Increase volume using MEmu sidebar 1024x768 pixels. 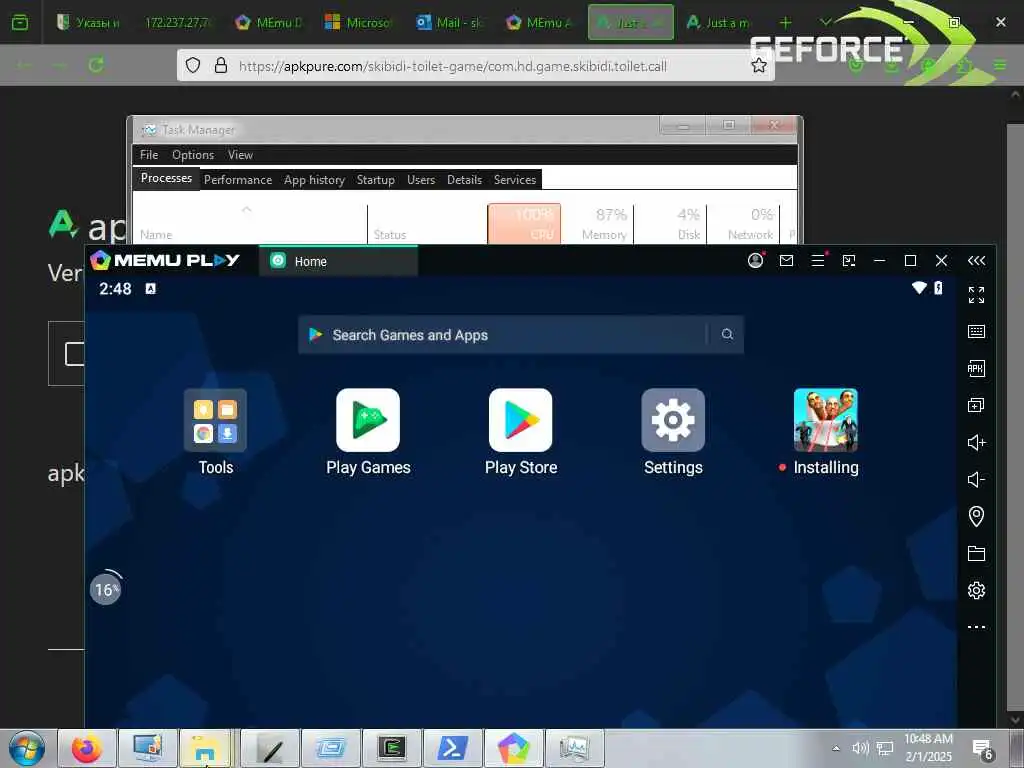pos(976,443)
